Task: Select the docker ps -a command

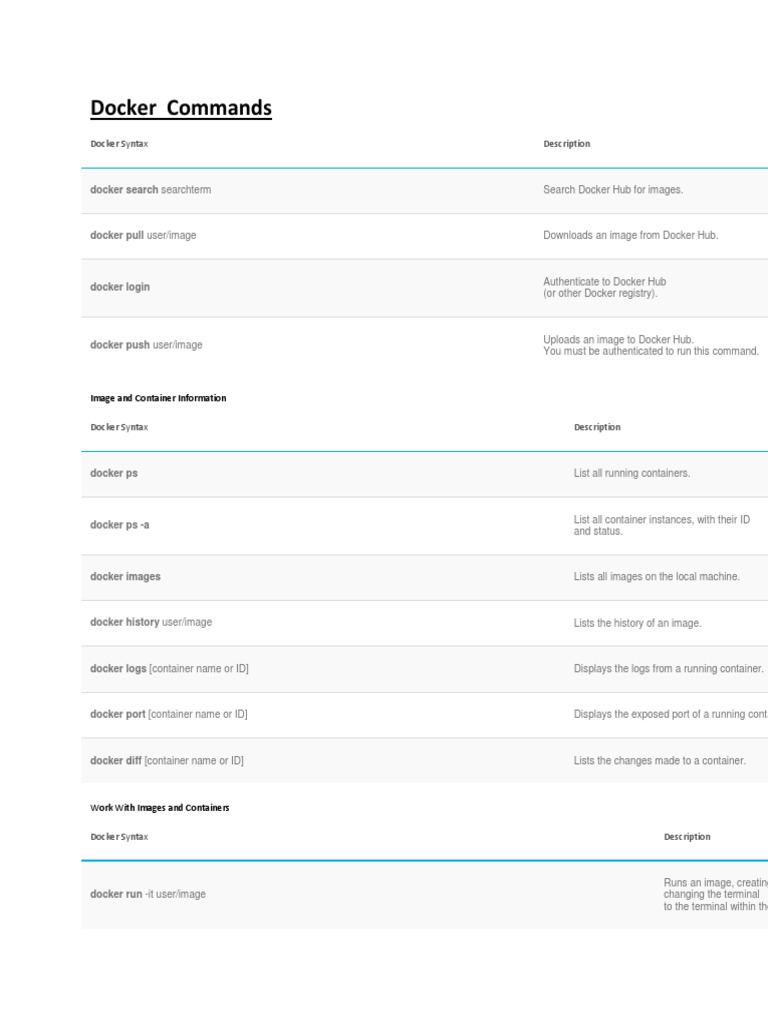Action: [120, 525]
